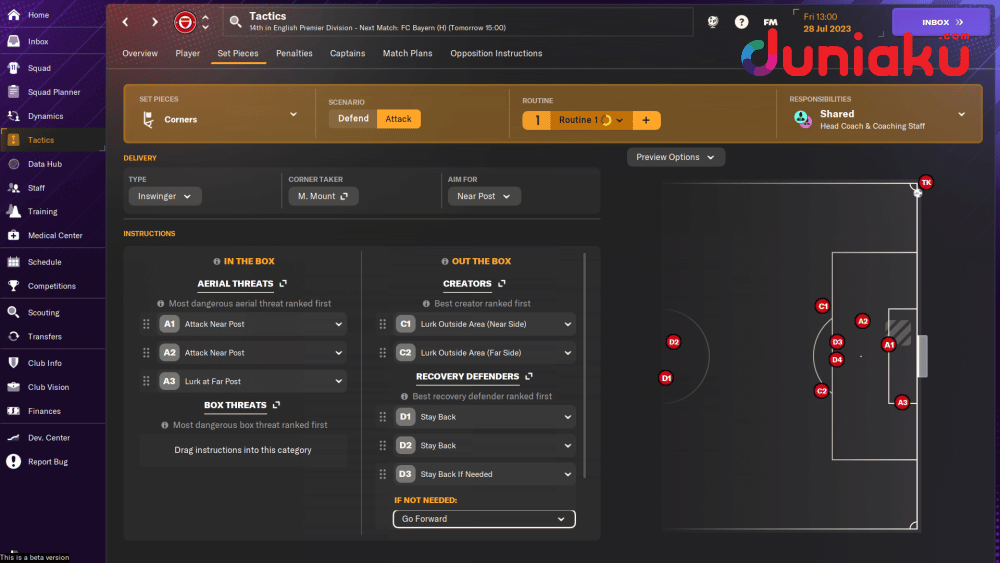Open the Inbox sidebar icon

pyautogui.click(x=13, y=41)
